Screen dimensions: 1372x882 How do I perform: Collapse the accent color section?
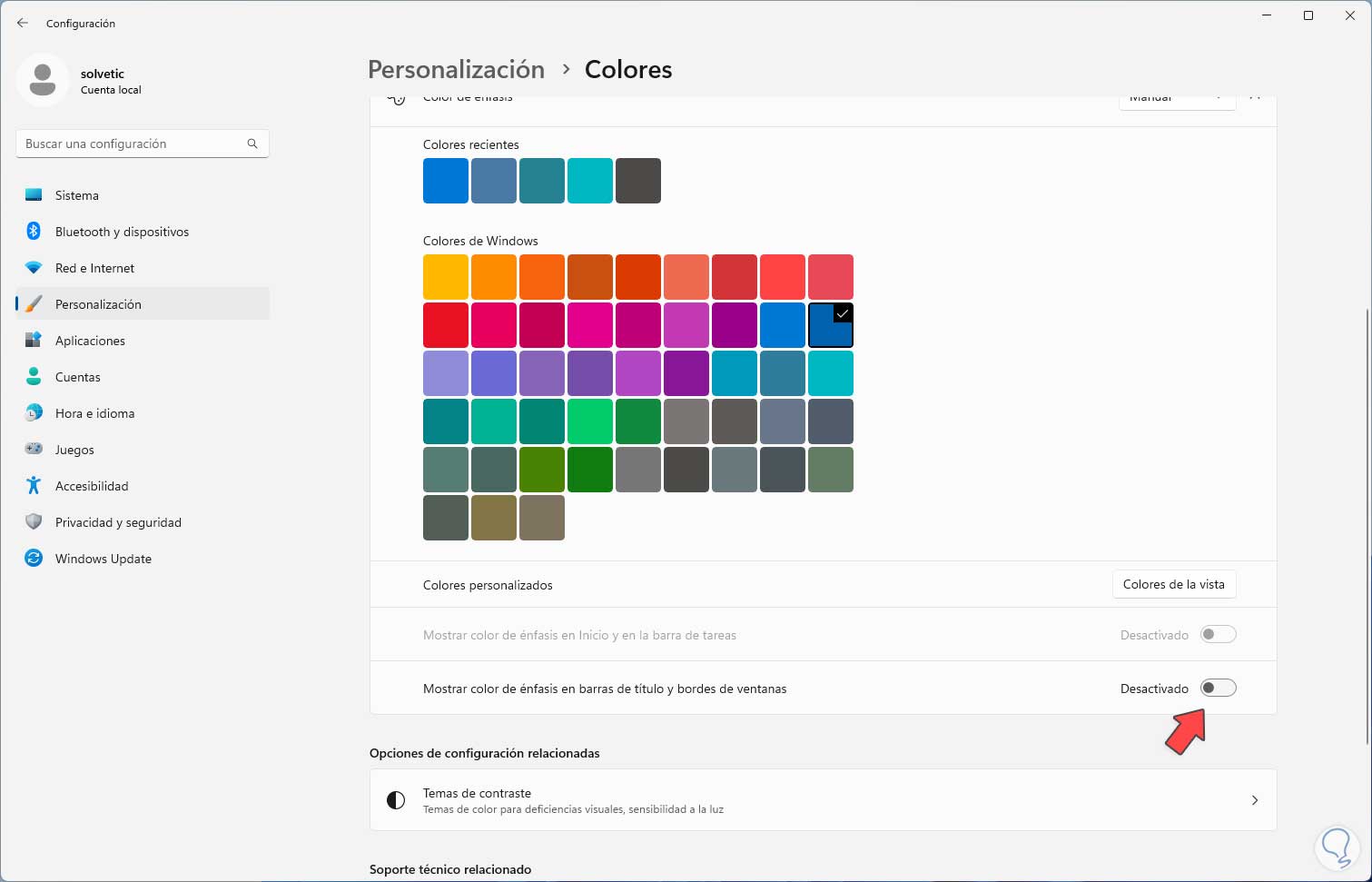1256,99
